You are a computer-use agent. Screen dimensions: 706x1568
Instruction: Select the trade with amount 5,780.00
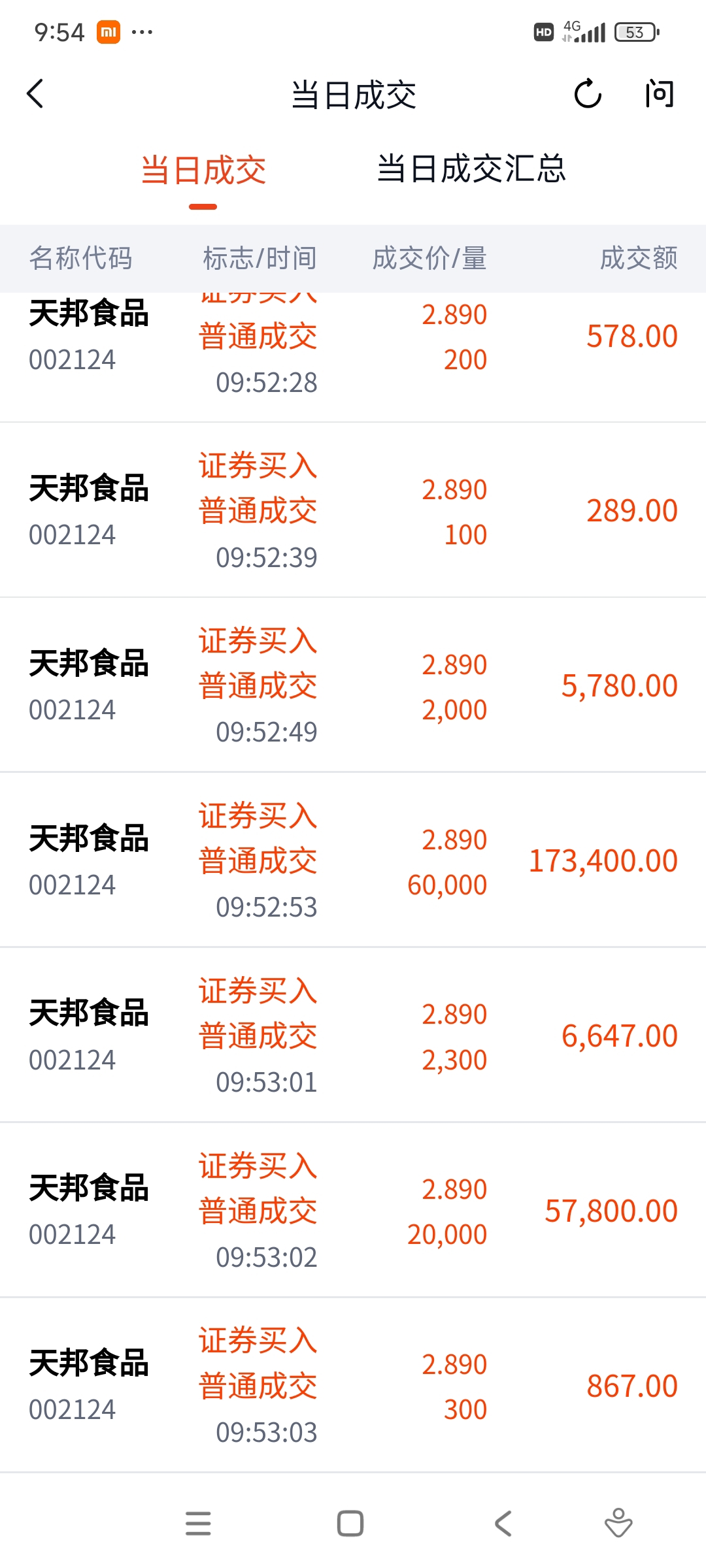pos(353,685)
